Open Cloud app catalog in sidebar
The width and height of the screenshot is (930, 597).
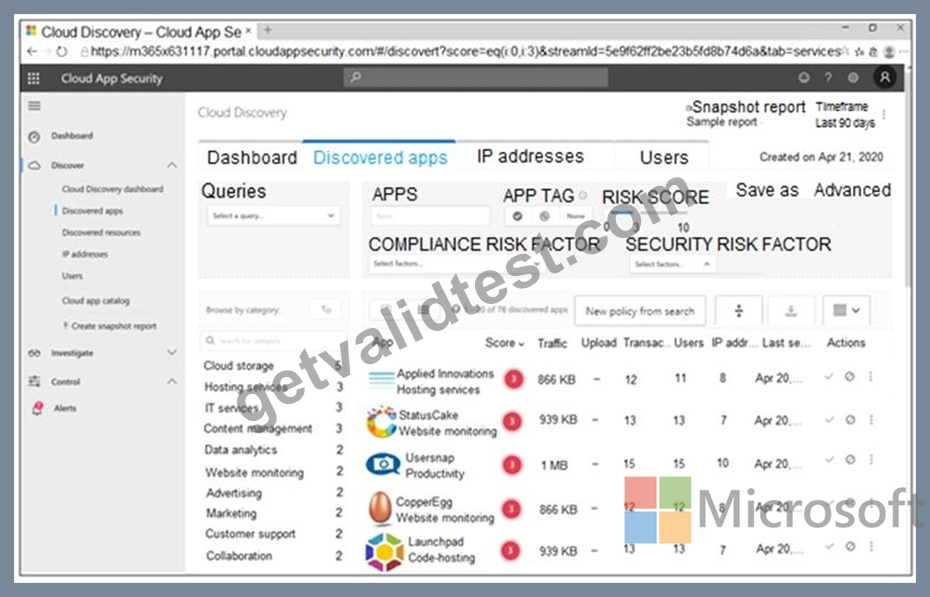95,301
